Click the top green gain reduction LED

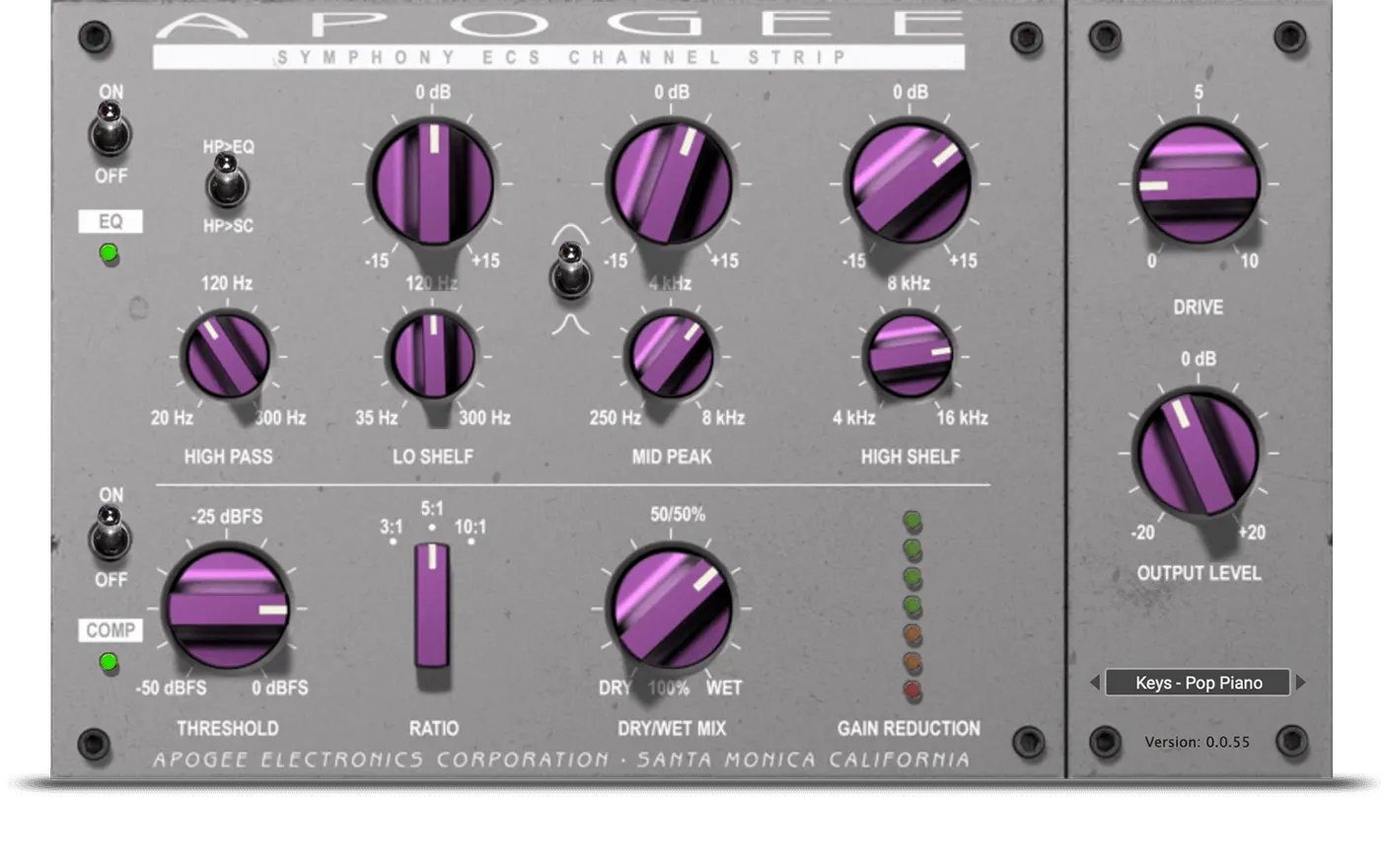(912, 521)
